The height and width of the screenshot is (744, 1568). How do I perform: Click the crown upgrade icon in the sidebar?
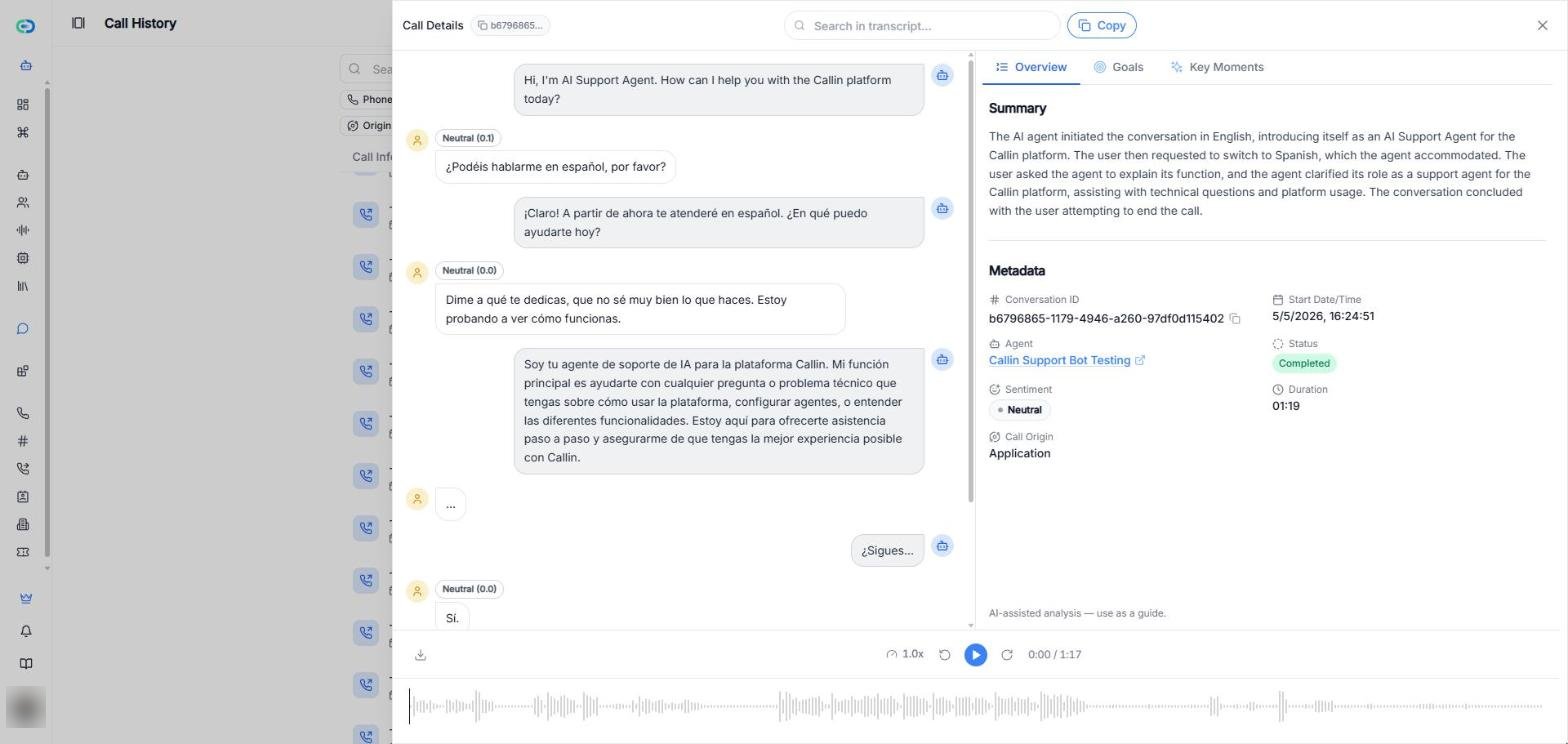[x=26, y=598]
